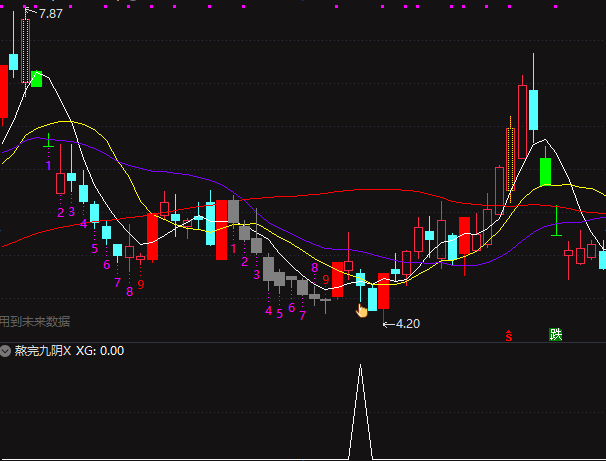Click the 熬完九阴X indicator name
The height and width of the screenshot is (461, 606).
click(43, 351)
